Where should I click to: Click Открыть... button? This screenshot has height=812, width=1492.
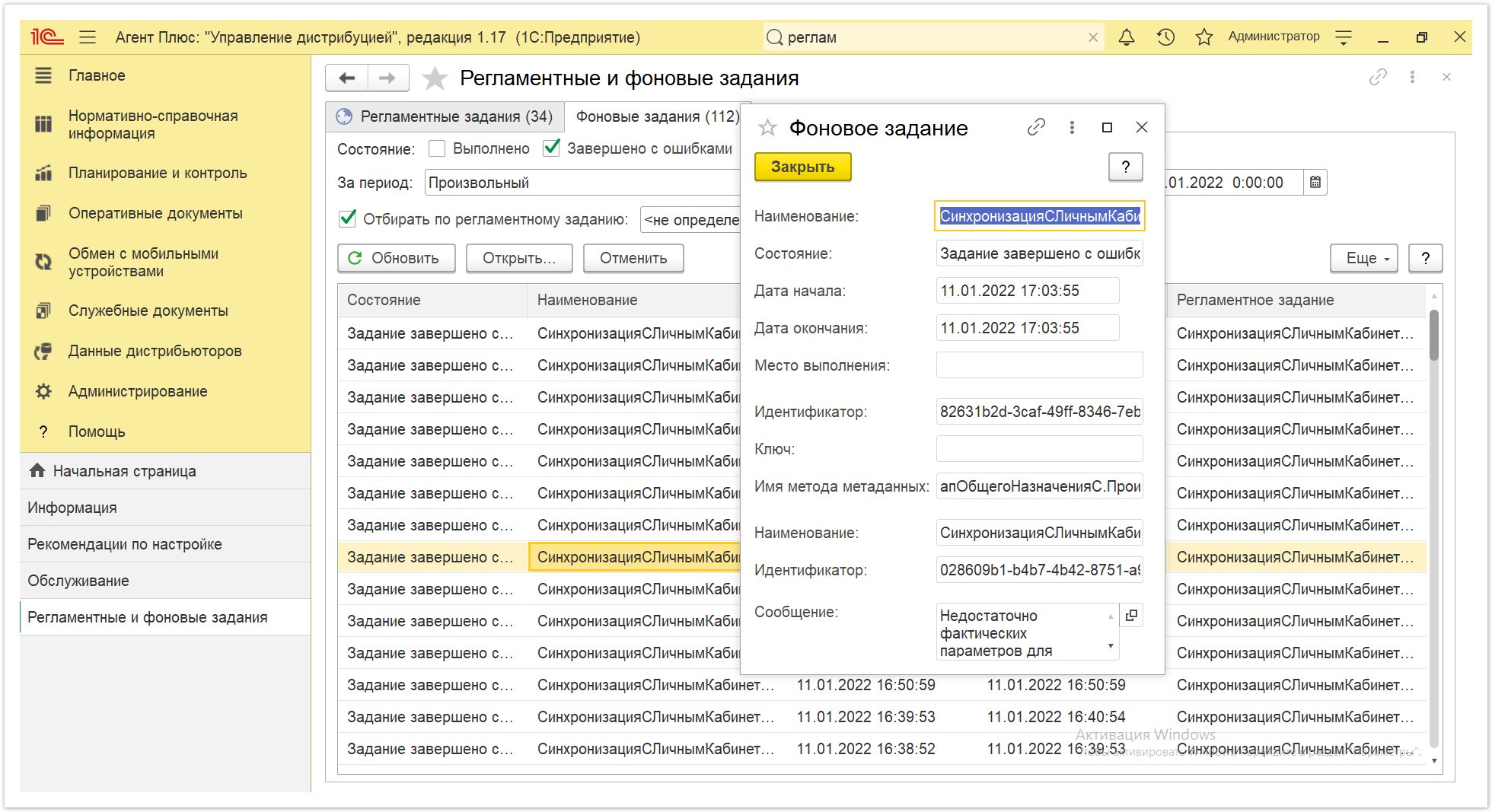point(519,258)
